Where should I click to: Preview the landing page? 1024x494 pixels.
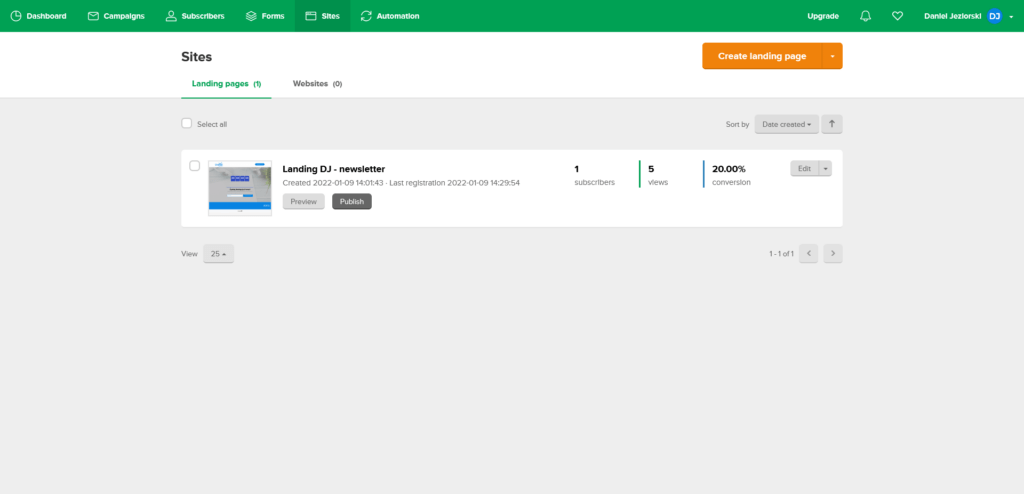coord(303,201)
